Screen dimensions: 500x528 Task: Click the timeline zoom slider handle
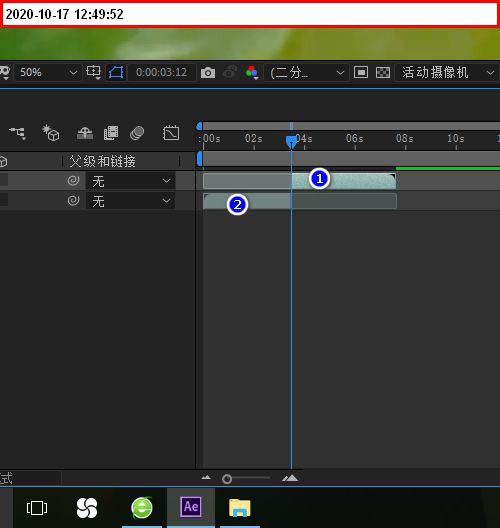click(227, 478)
